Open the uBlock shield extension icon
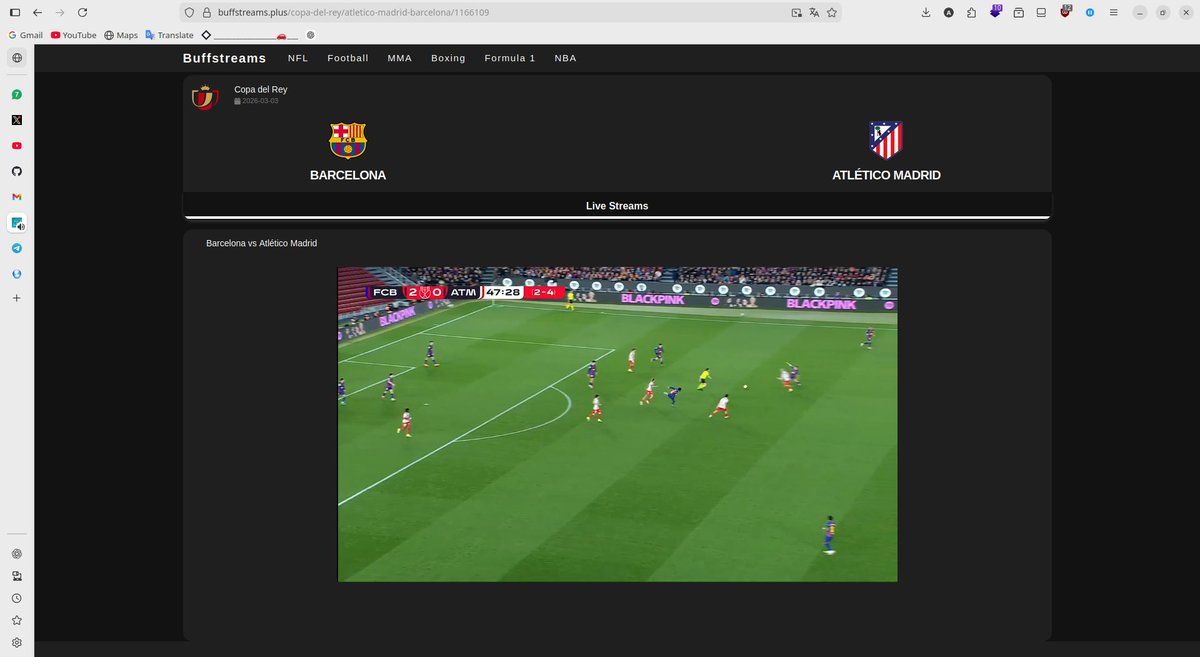Viewport: 1200px width, 657px height. [x=1066, y=12]
